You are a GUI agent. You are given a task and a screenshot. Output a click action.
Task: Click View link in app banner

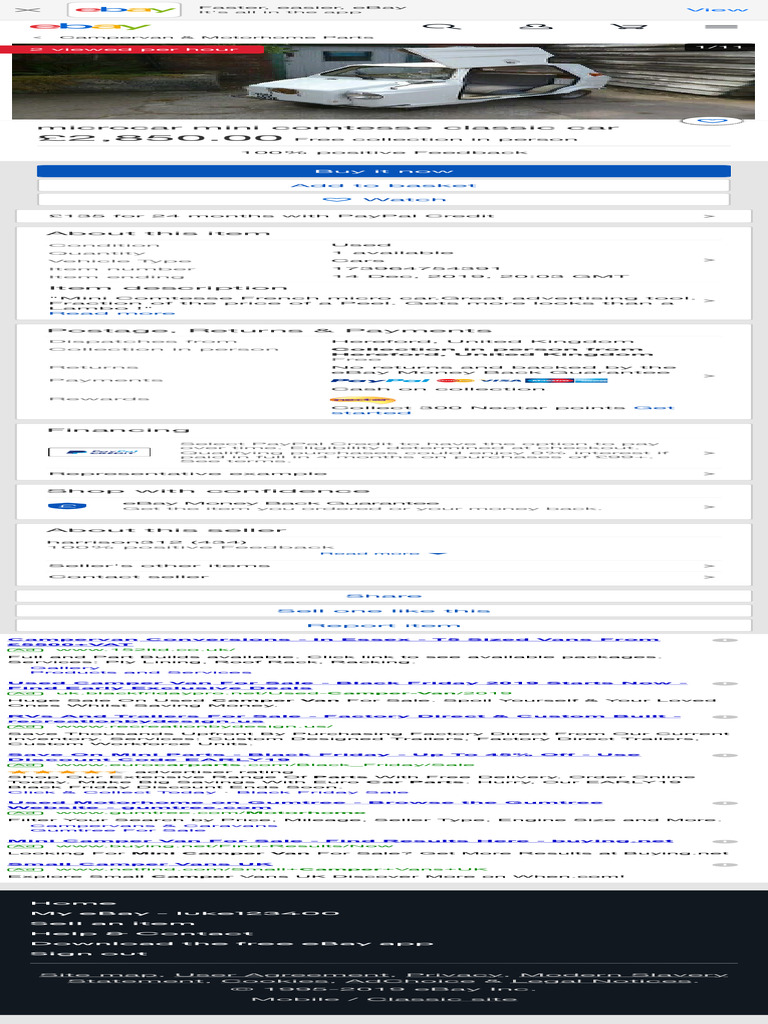717,10
